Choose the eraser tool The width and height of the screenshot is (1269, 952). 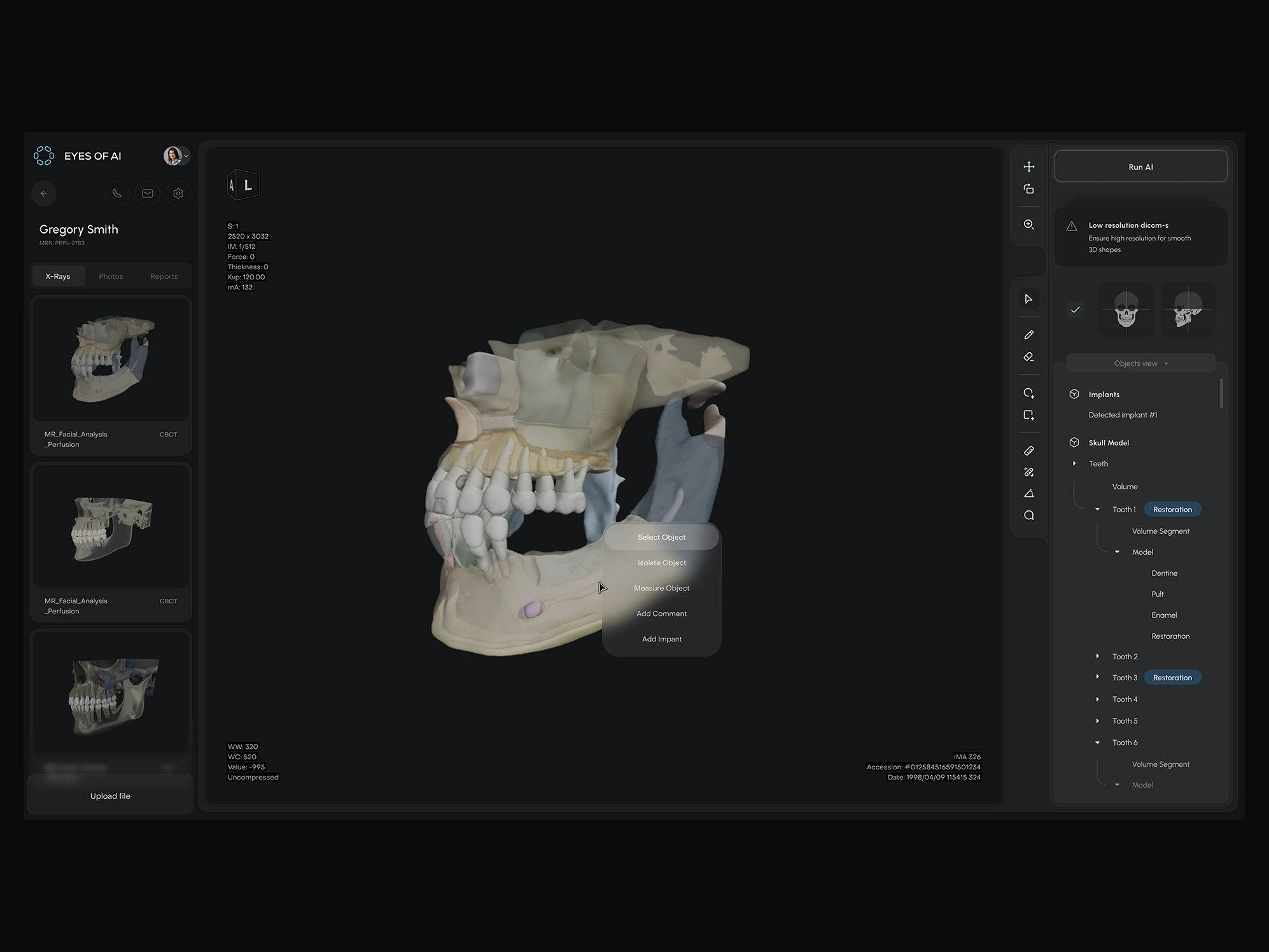coord(1028,357)
